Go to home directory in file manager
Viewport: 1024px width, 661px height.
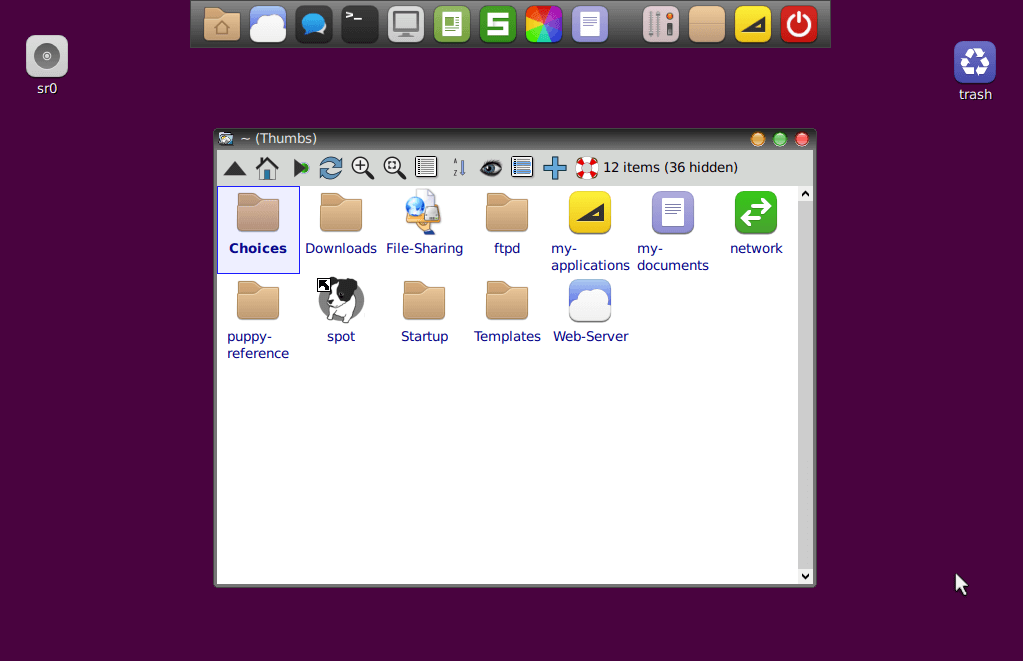point(266,168)
